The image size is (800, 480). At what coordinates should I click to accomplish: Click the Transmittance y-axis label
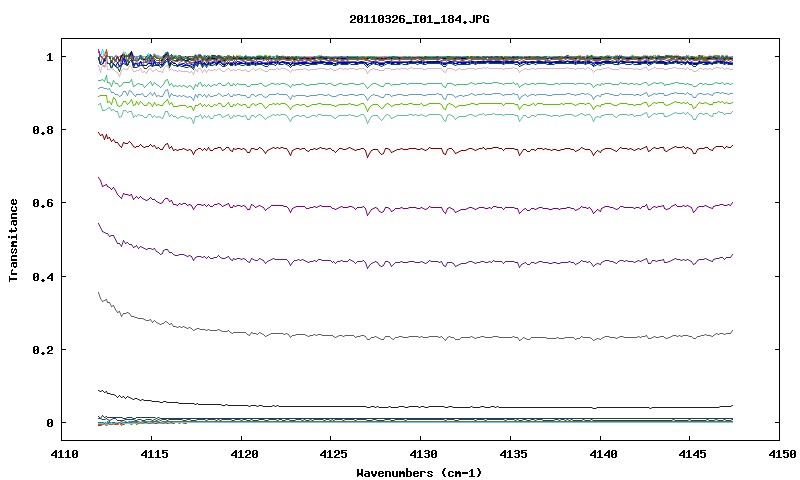[x=13, y=240]
